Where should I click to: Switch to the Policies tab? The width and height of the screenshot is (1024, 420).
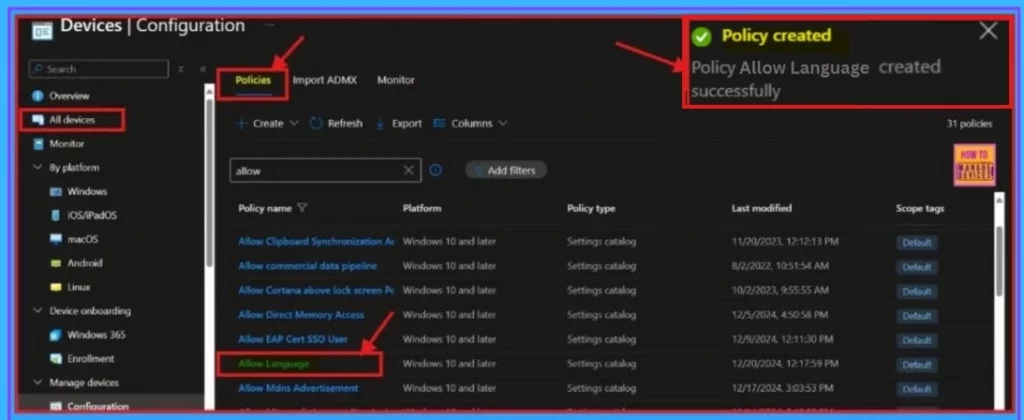[253, 80]
